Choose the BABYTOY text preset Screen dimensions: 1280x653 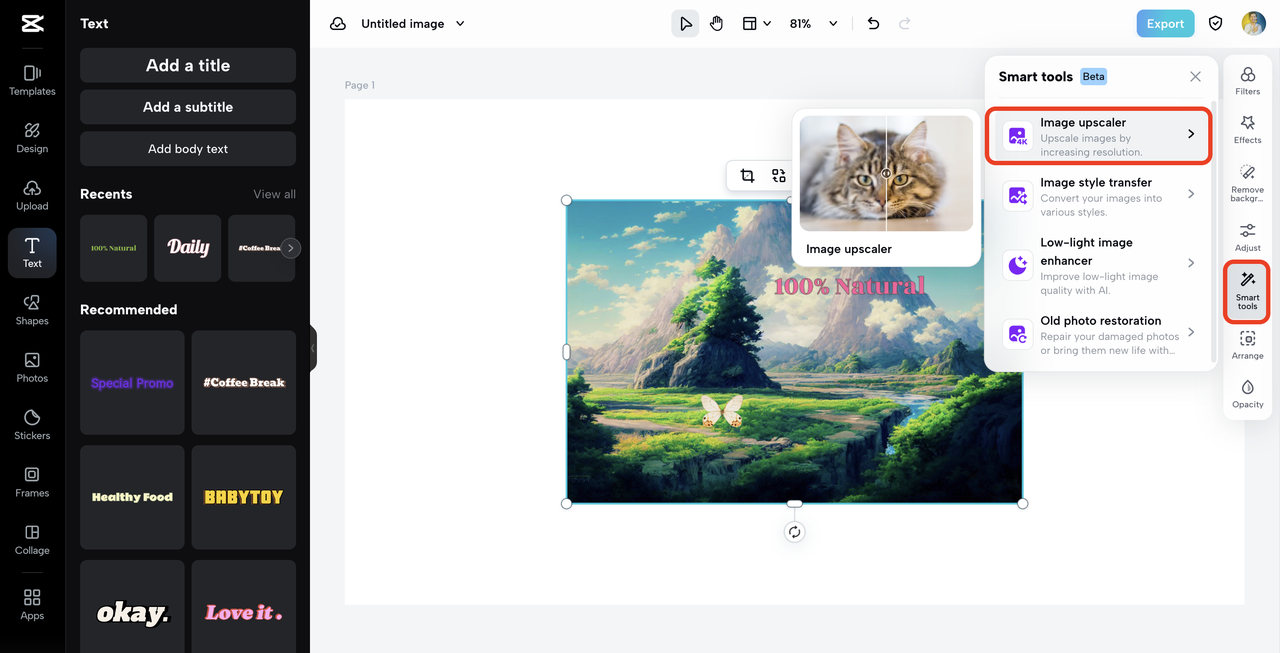pos(244,497)
